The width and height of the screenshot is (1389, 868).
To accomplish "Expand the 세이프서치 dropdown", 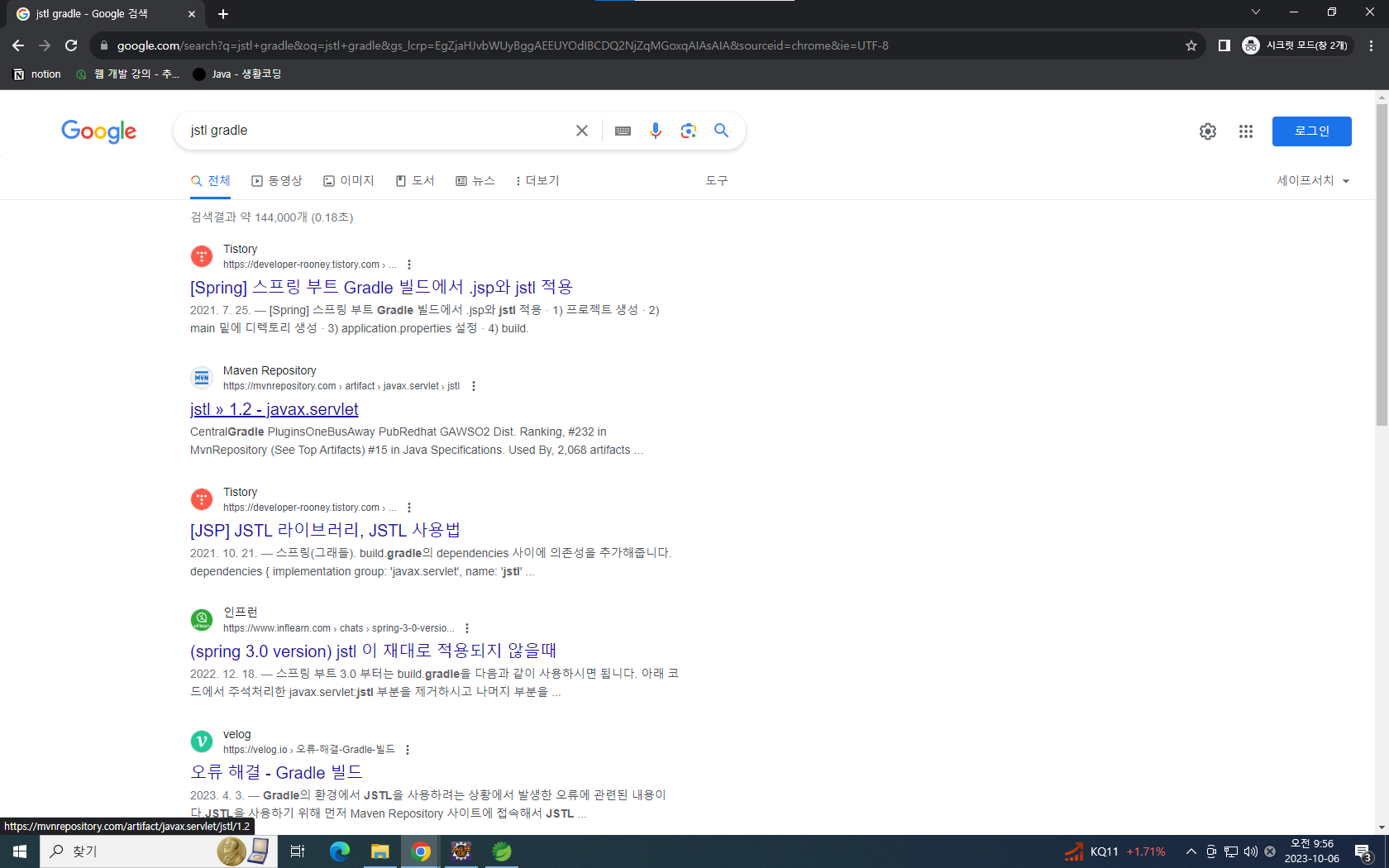I will 1313,181.
